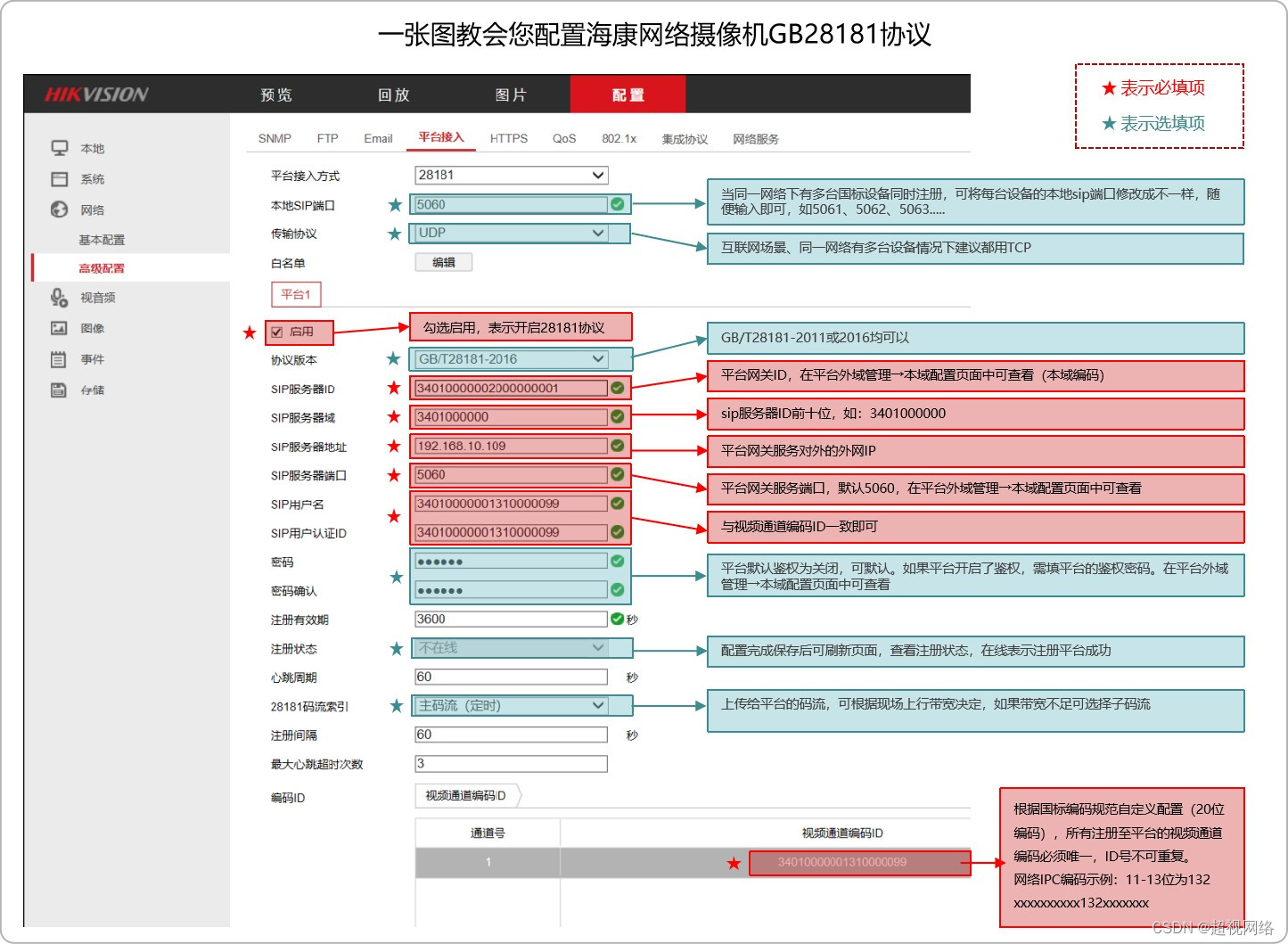Click the 最大心跳超时次数 input field
The width and height of the screenshot is (1288, 944).
point(511,763)
